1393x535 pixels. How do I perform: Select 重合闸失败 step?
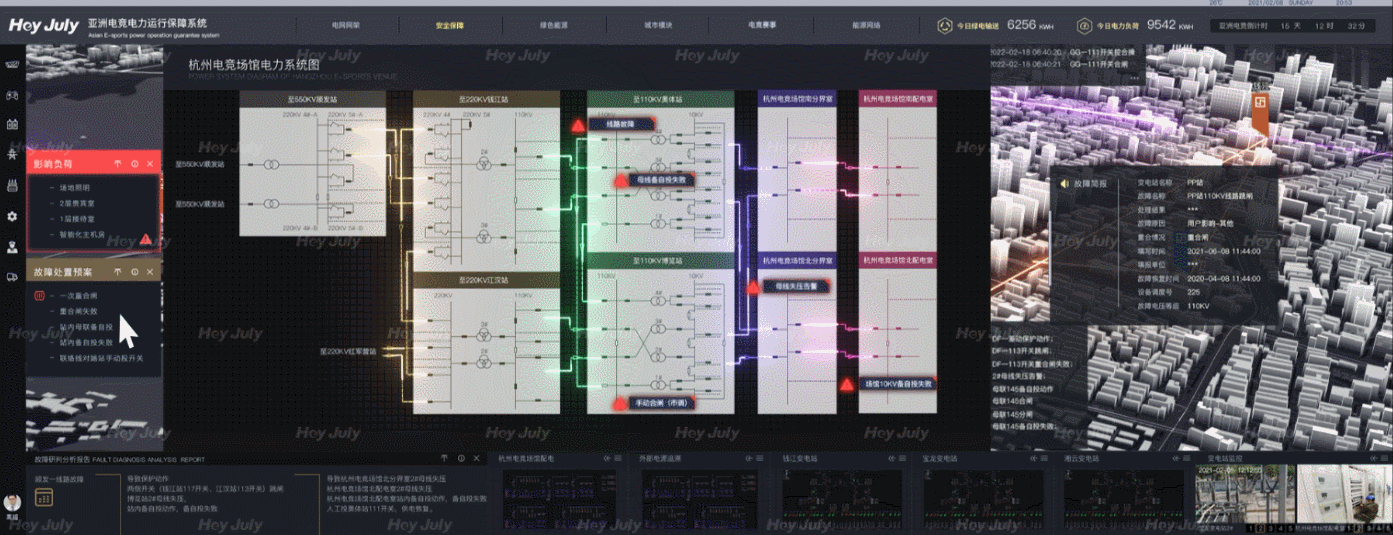pos(78,311)
